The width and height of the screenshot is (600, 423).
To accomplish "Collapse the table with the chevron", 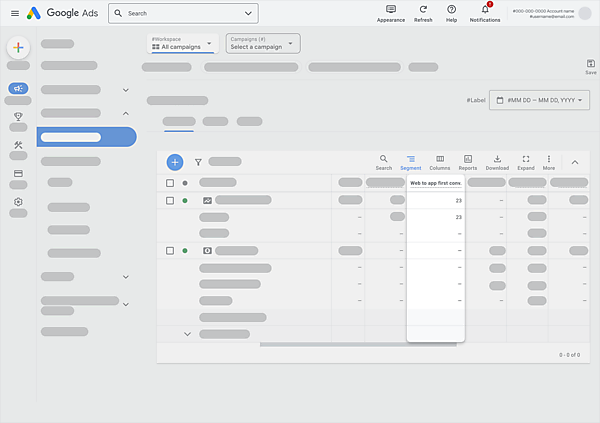I will (574, 162).
